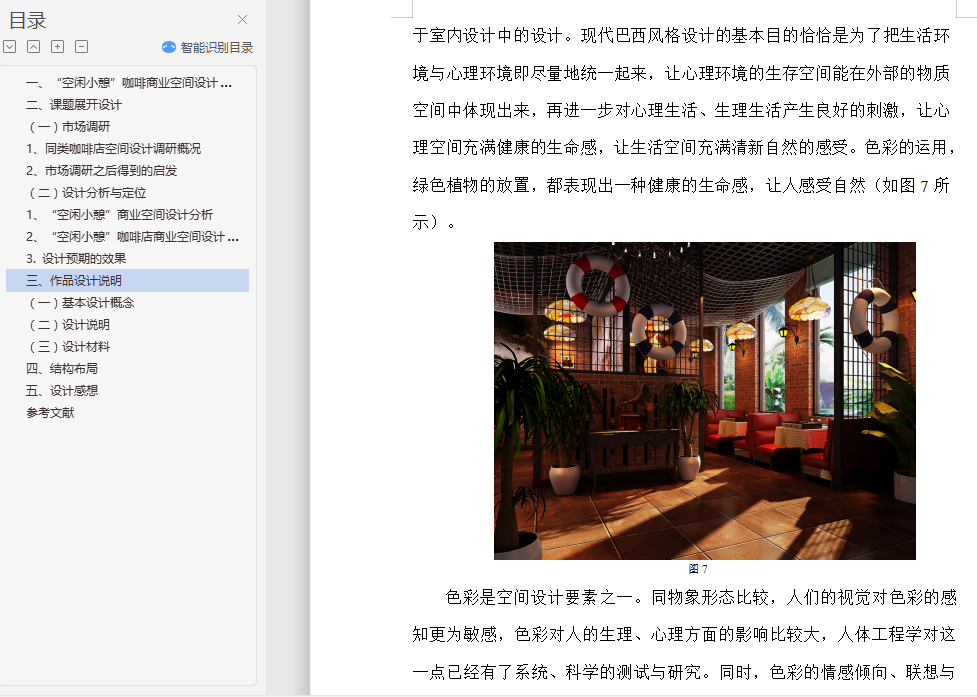Viewport: 977px width, 697px height.
Task: Click the plus icon to raise outline level
Action: click(57, 47)
